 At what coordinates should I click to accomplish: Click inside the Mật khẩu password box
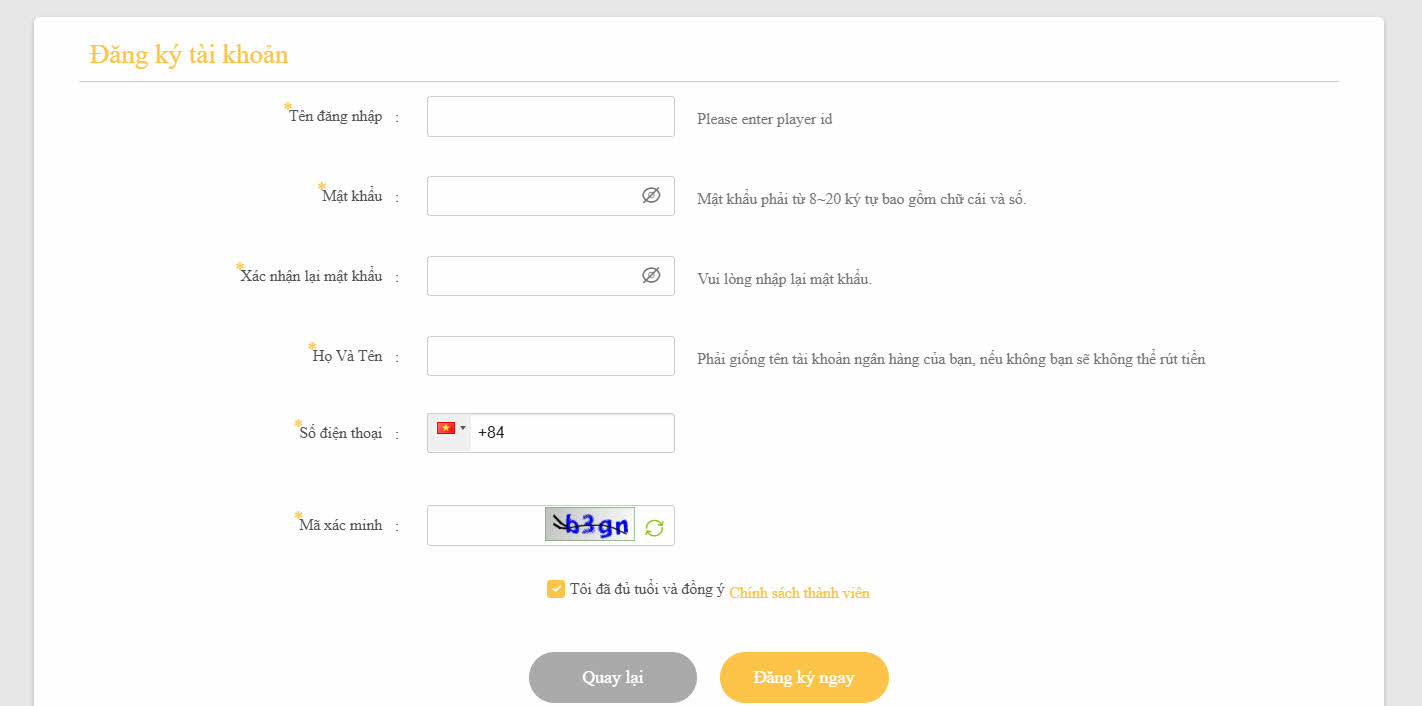point(532,196)
